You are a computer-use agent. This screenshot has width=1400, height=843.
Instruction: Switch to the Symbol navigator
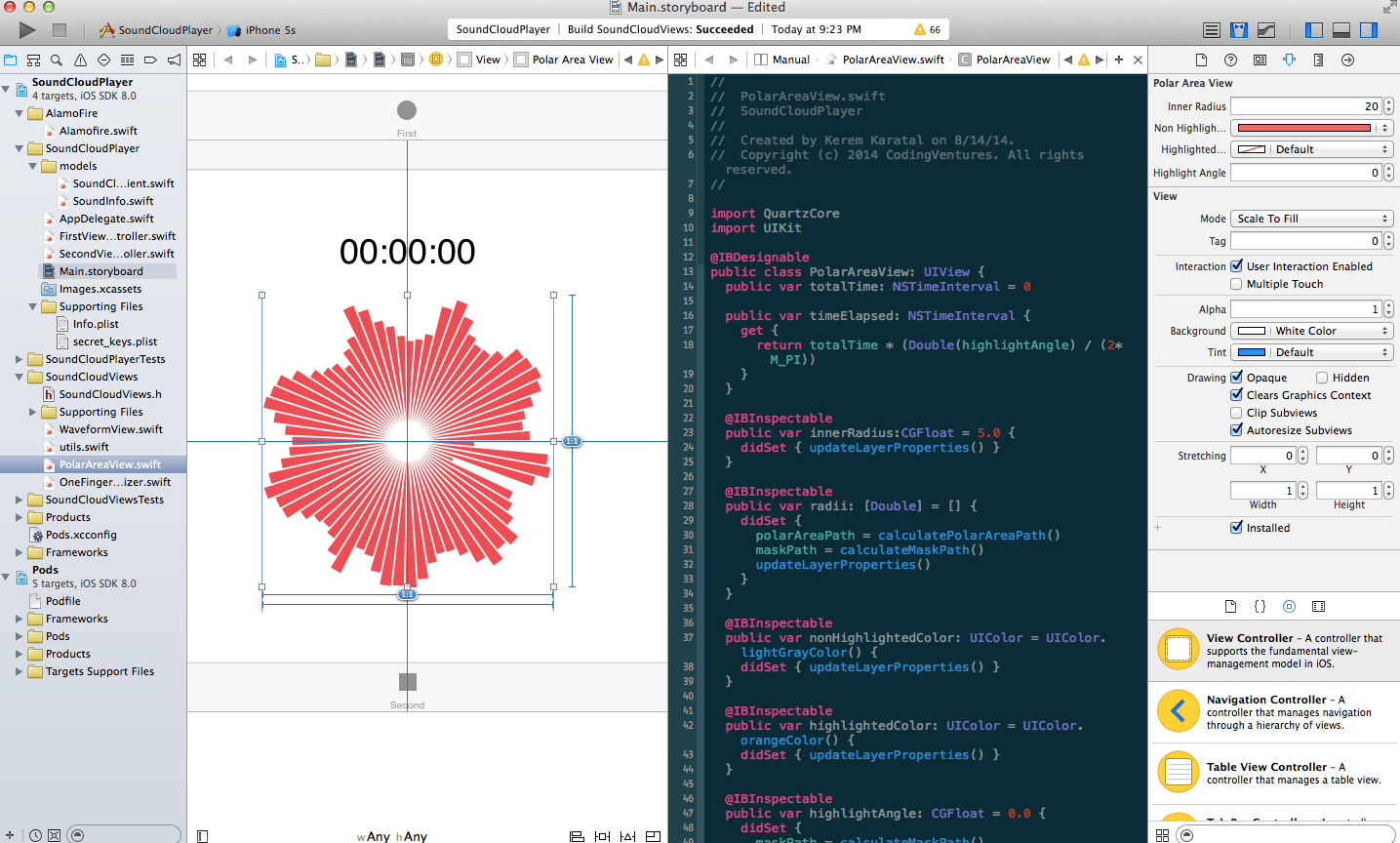35,60
